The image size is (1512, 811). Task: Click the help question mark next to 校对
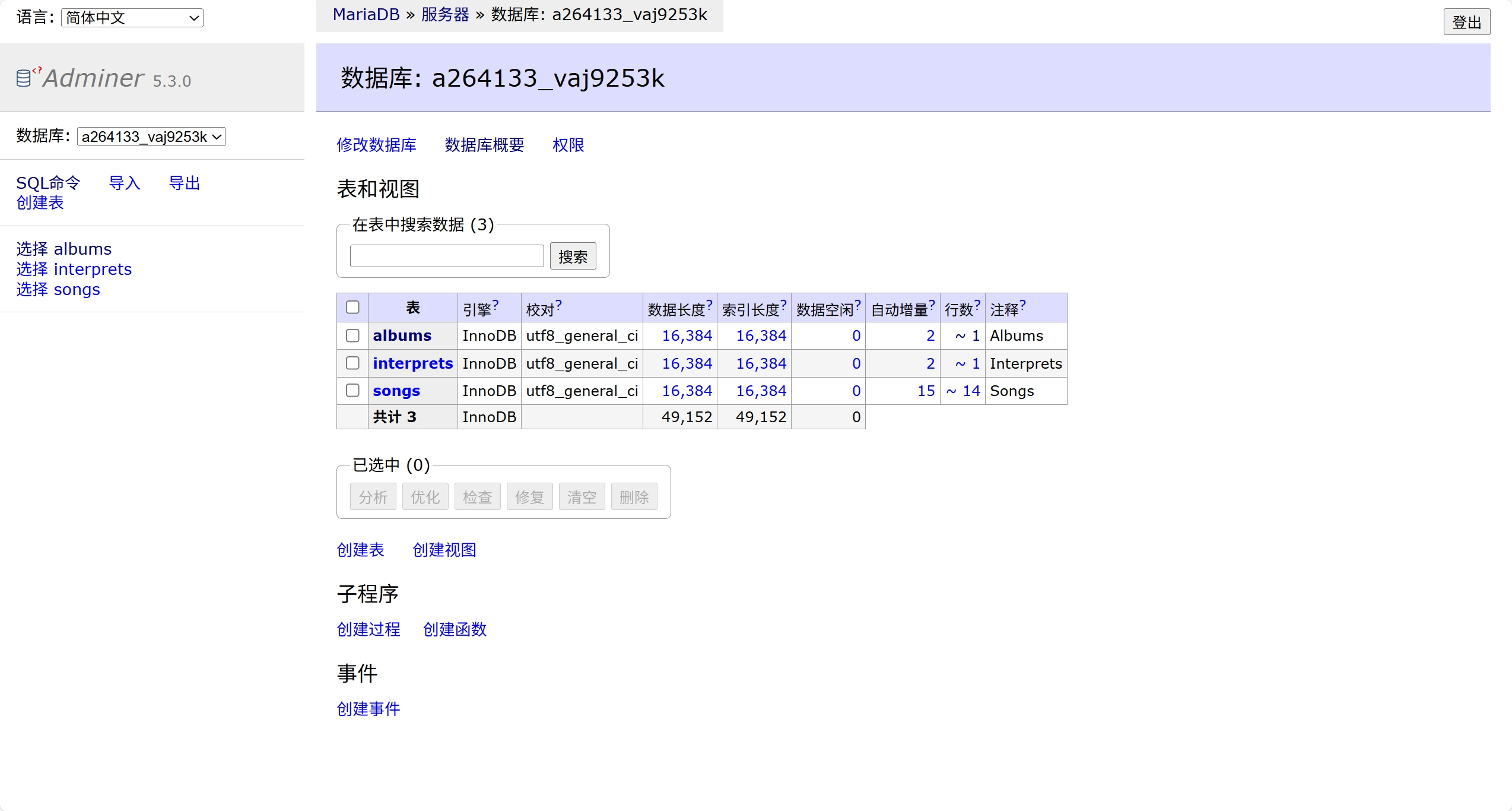pos(558,305)
